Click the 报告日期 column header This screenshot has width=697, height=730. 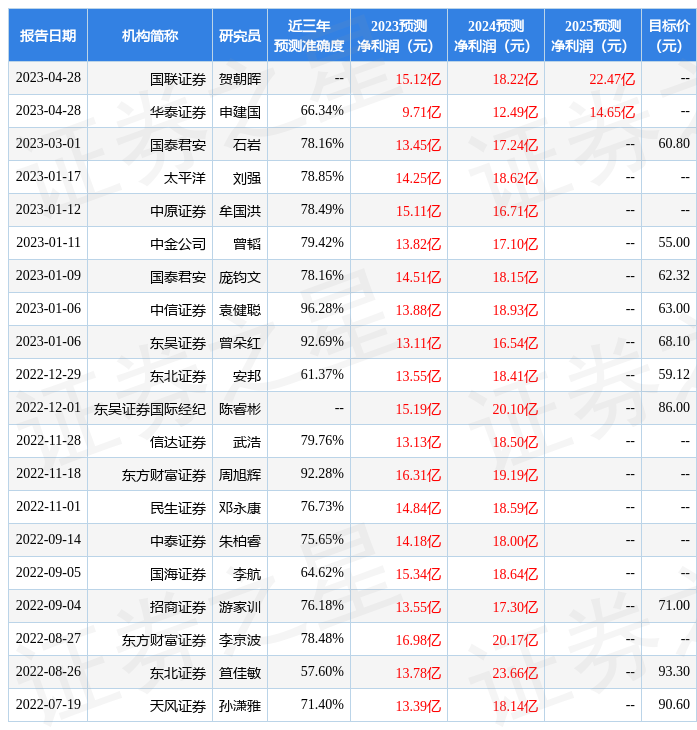[48, 35]
